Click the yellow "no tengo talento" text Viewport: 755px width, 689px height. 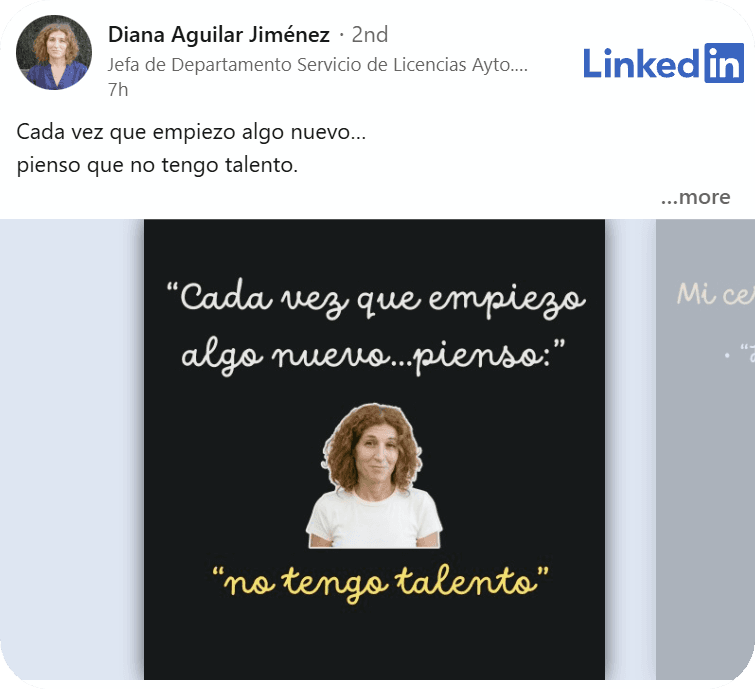(380, 582)
